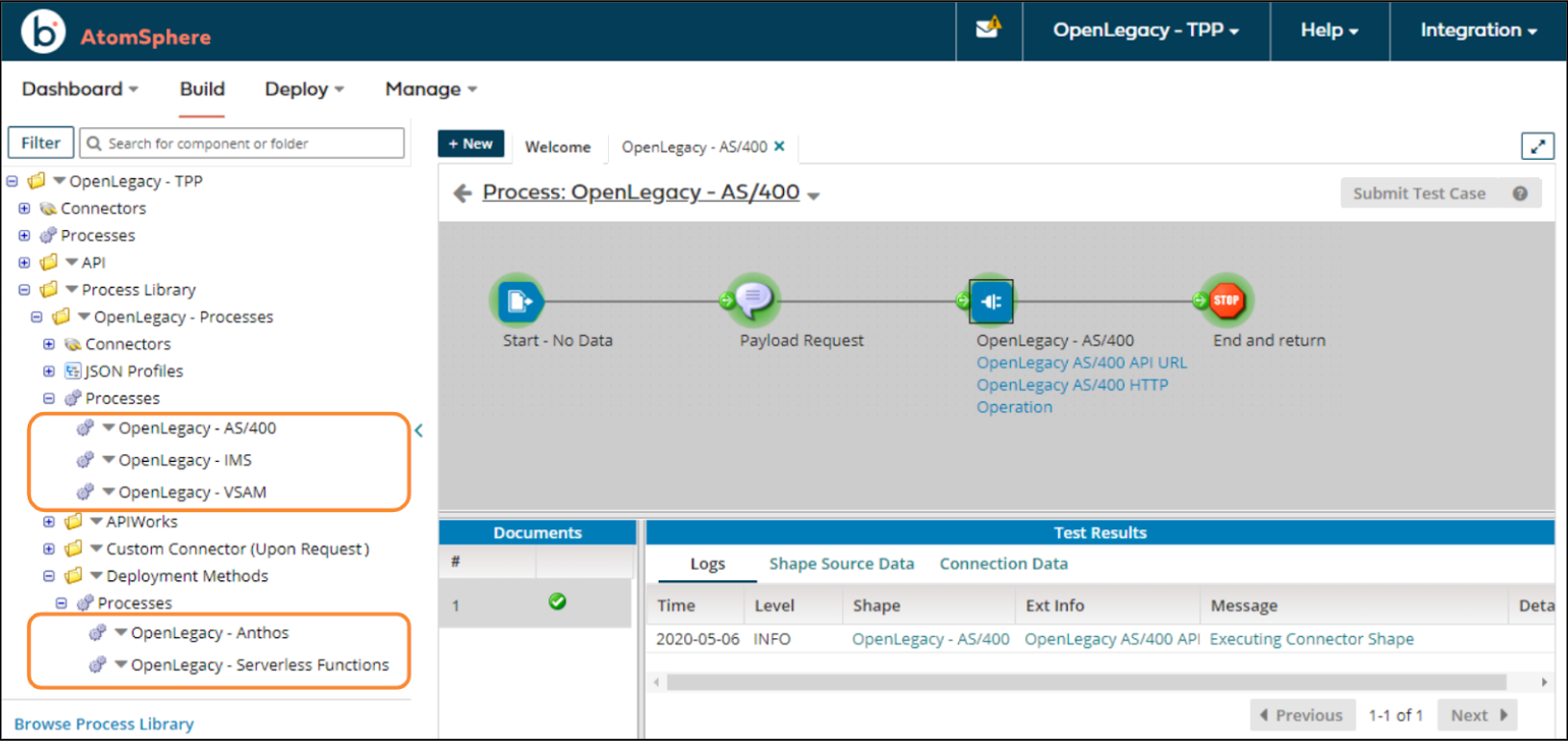Click the green success checkmark on document 1
This screenshot has width=1568, height=741.
coord(557,602)
